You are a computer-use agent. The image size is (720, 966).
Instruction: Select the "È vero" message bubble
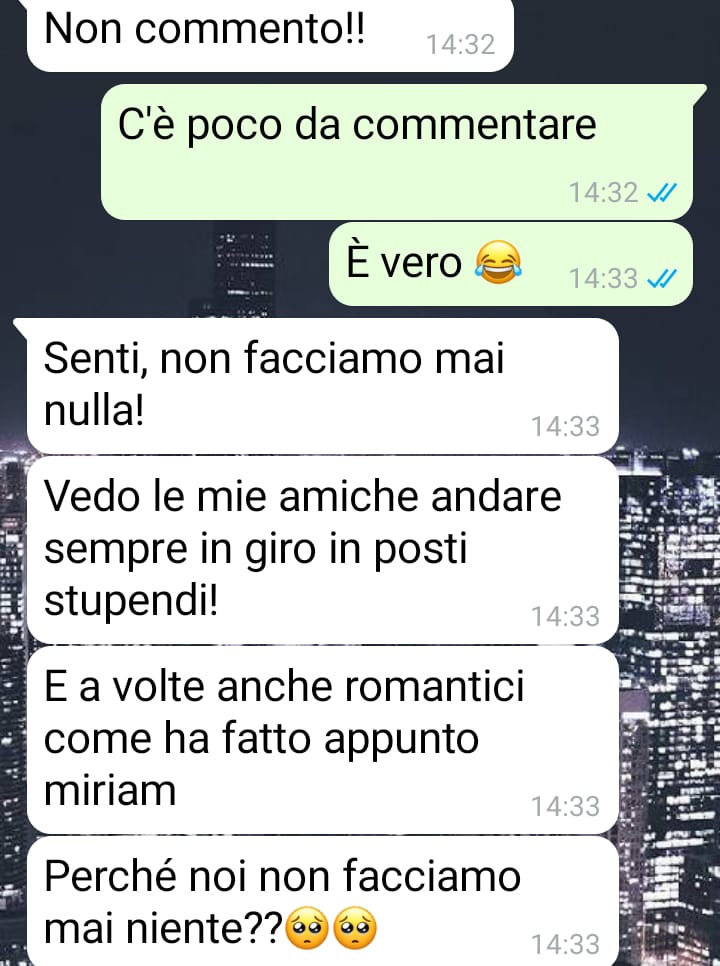(x=511, y=264)
